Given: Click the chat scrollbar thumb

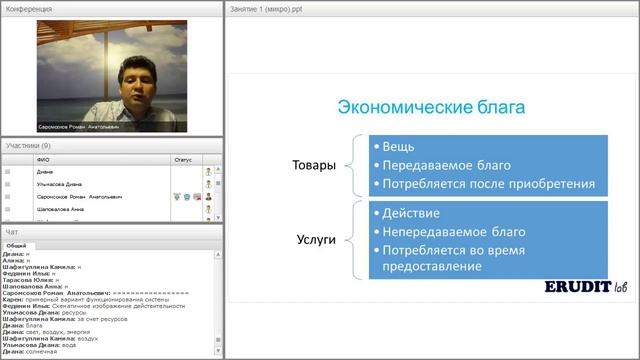Looking at the screenshot, I should pyautogui.click(x=218, y=340).
